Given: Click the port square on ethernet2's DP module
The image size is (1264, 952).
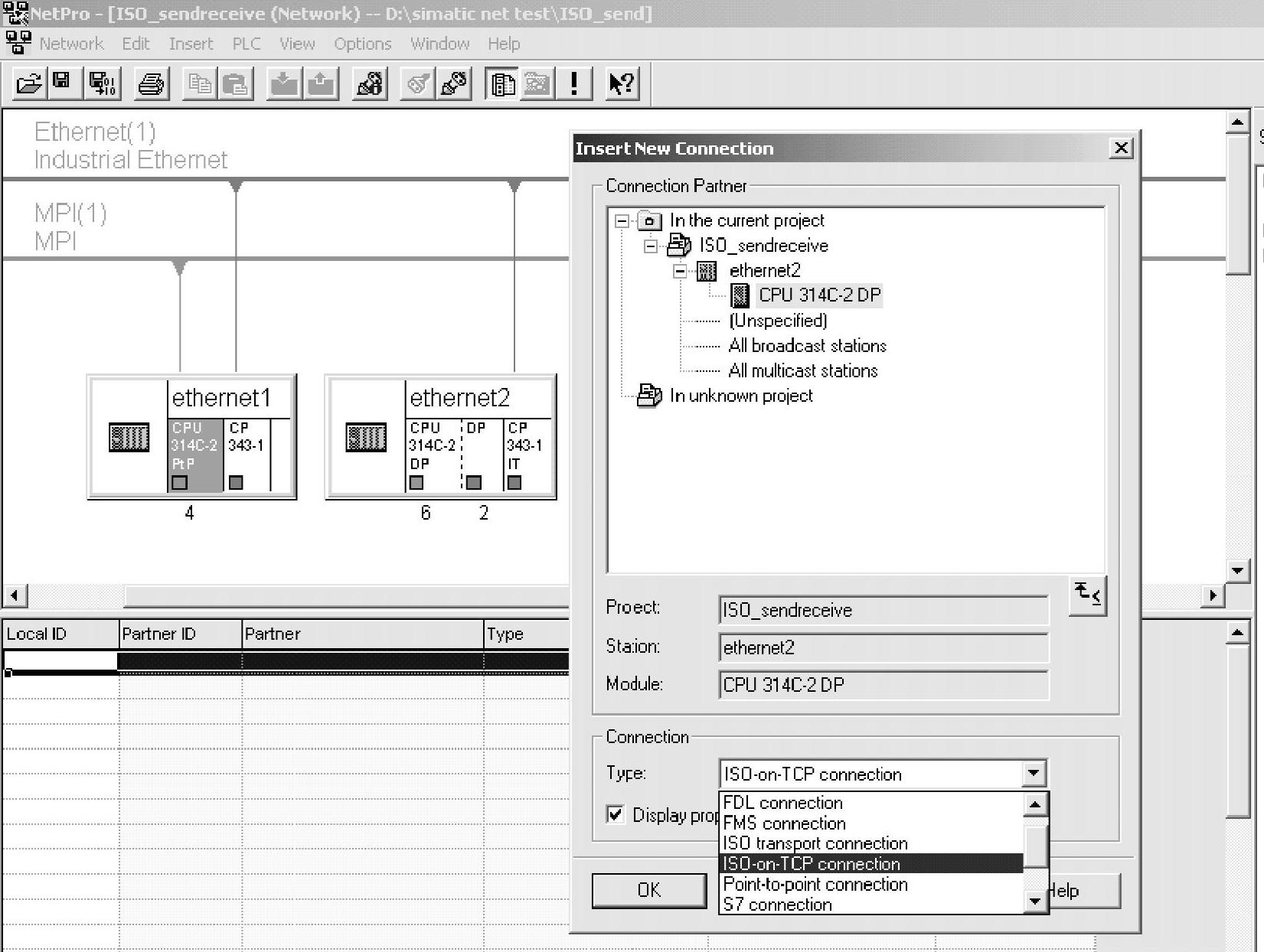Looking at the screenshot, I should pyautogui.click(x=474, y=482).
